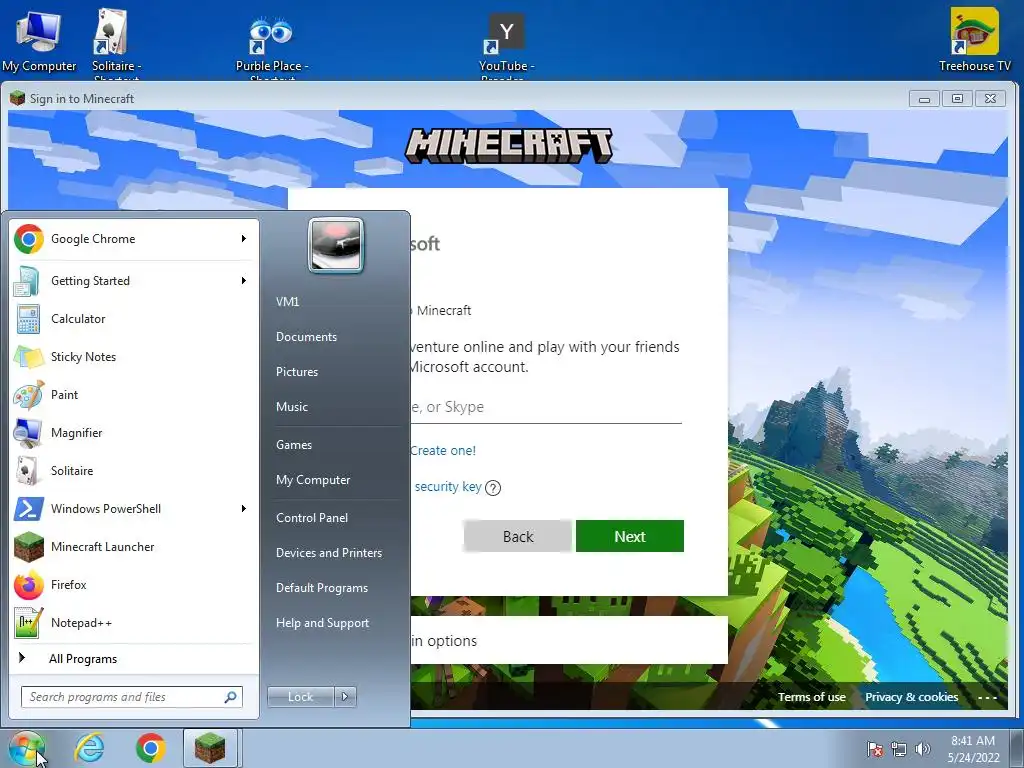The width and height of the screenshot is (1024, 768).
Task: Minimize the Sign in to Minecraft window
Action: (x=924, y=99)
